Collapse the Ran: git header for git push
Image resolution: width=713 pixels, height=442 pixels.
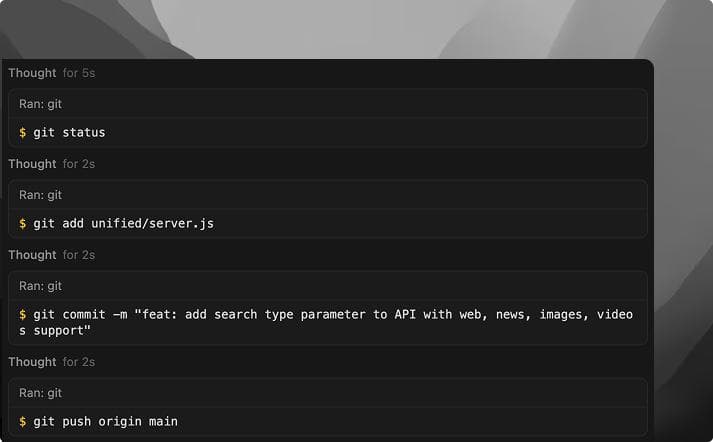coord(41,393)
